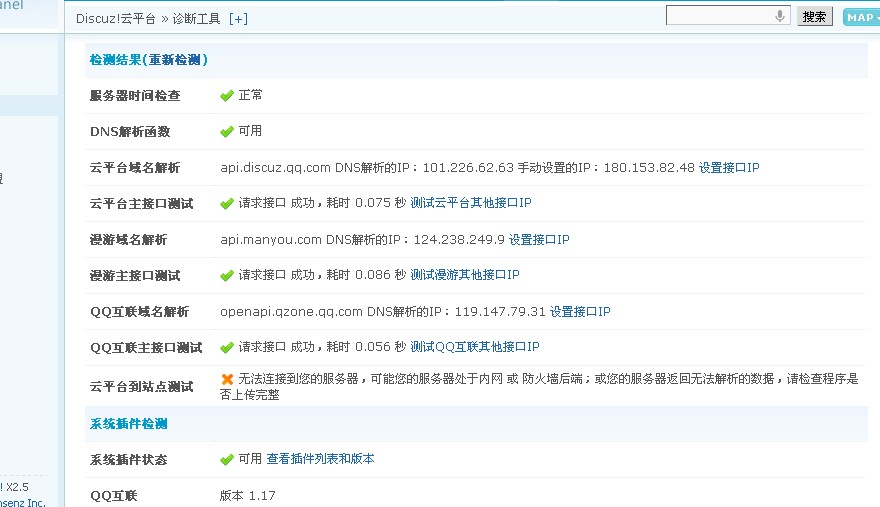The height and width of the screenshot is (507, 880).
Task: Click 重新检测 in the results header
Action: (175, 60)
